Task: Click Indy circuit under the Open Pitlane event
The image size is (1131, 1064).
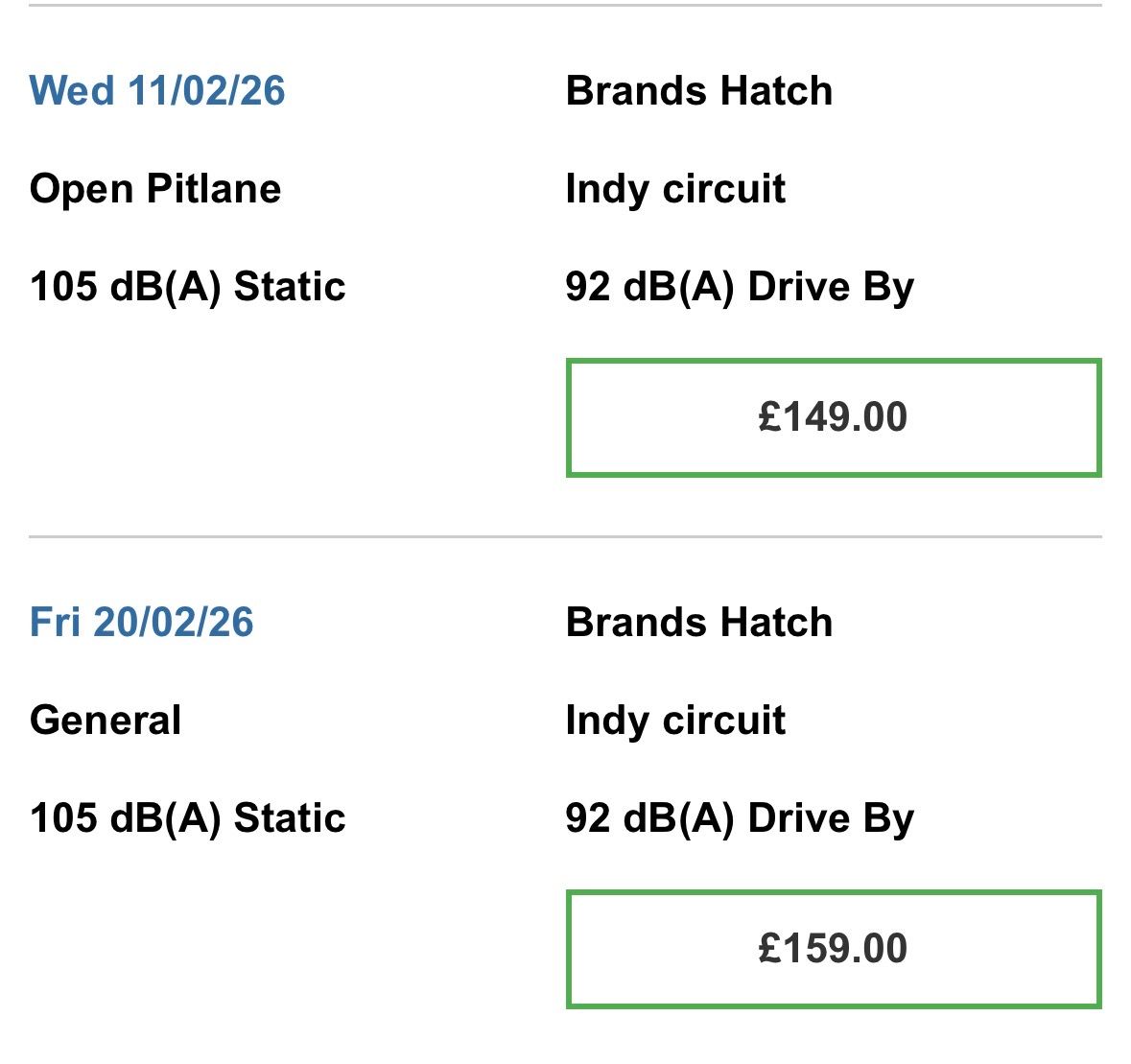Action: point(675,189)
